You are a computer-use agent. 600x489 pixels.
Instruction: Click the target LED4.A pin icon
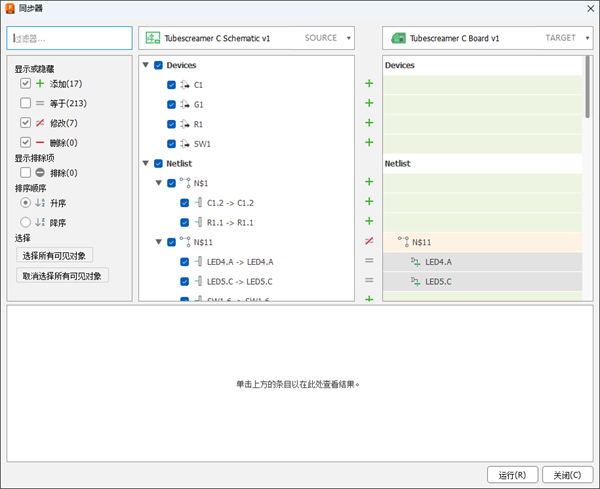(416, 262)
